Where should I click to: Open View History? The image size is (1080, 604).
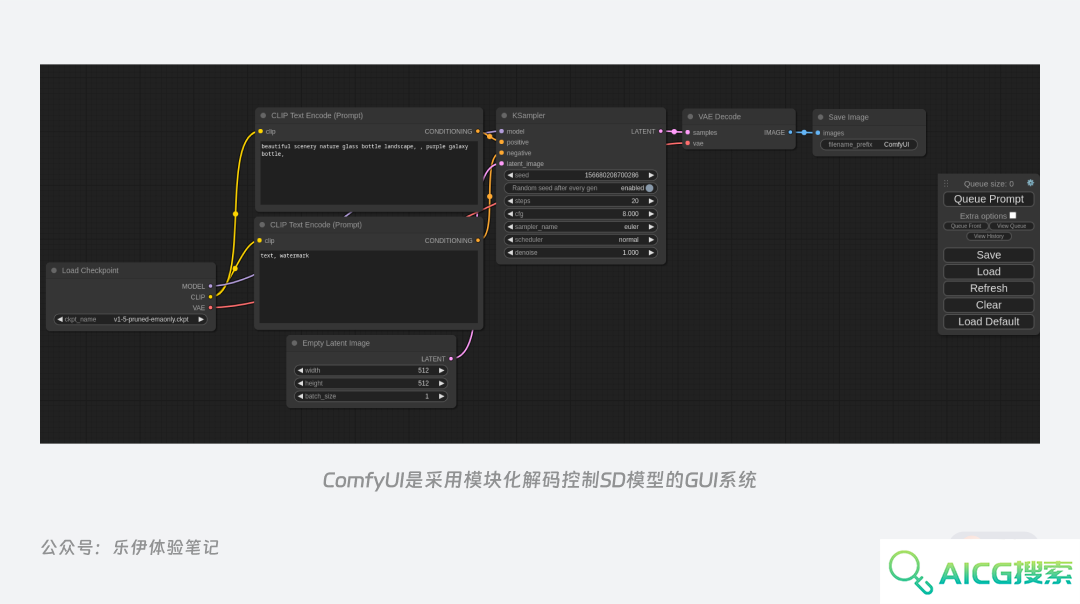pyautogui.click(x=988, y=236)
